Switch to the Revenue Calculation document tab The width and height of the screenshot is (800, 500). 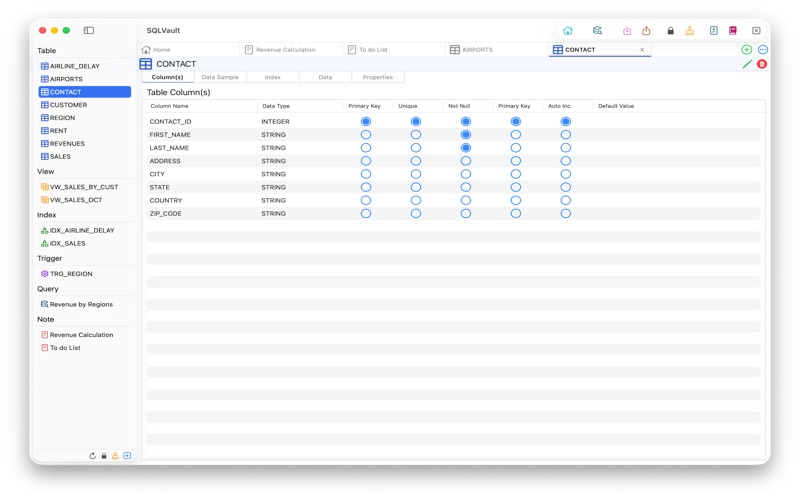[291, 49]
